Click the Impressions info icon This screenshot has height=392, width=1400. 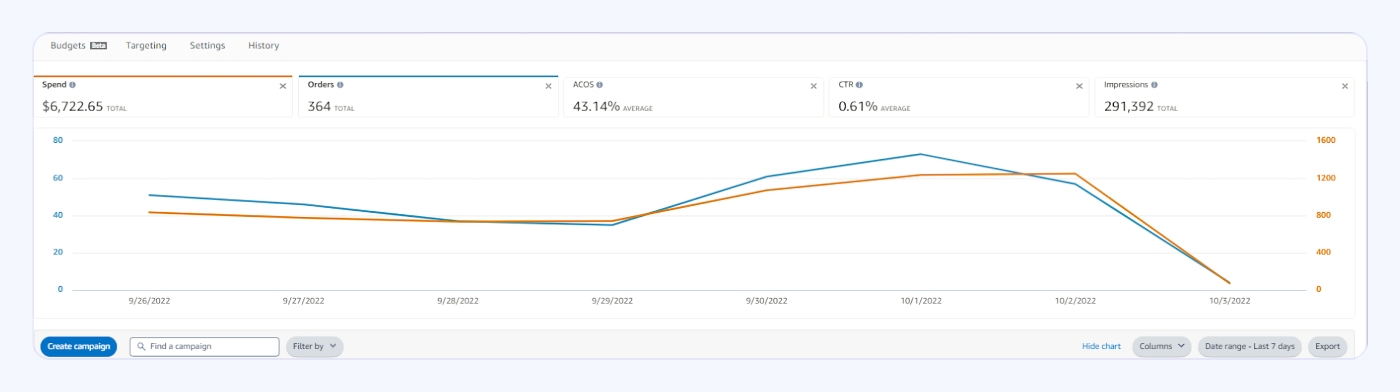click(x=1154, y=85)
